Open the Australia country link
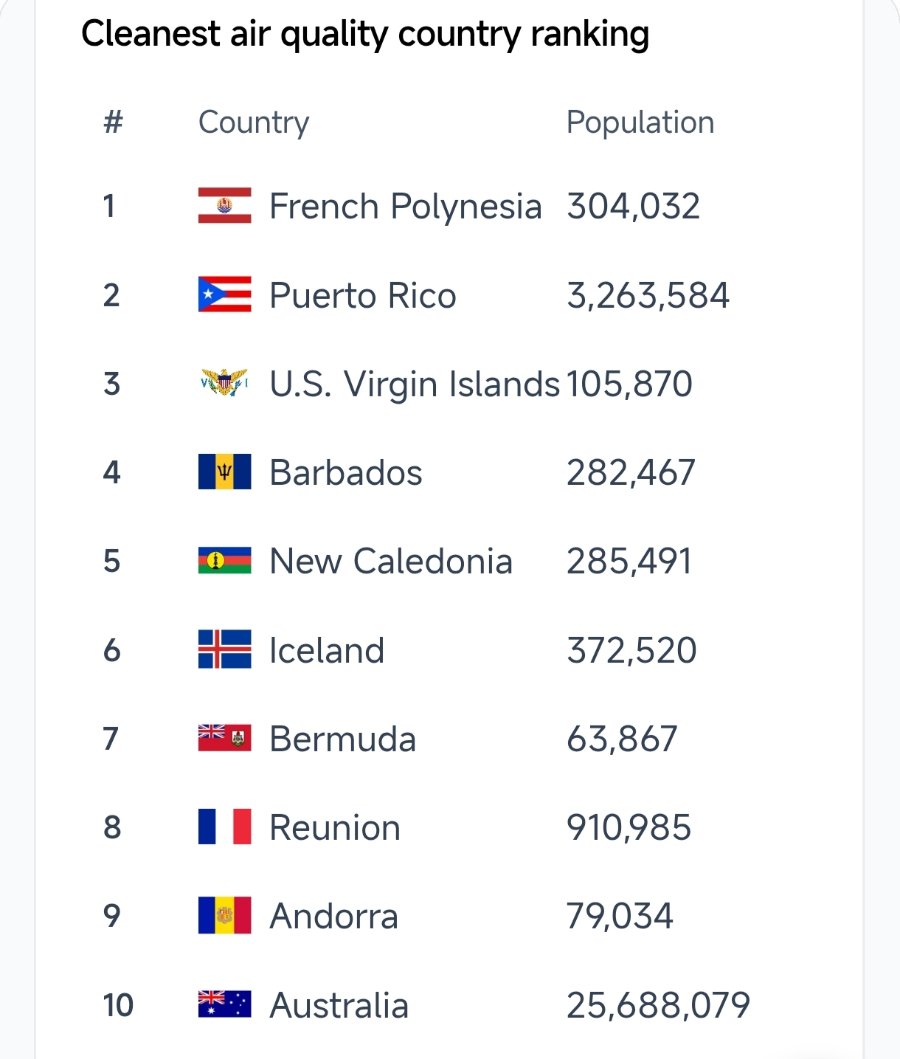Image resolution: width=900 pixels, height=1059 pixels. coord(339,1005)
